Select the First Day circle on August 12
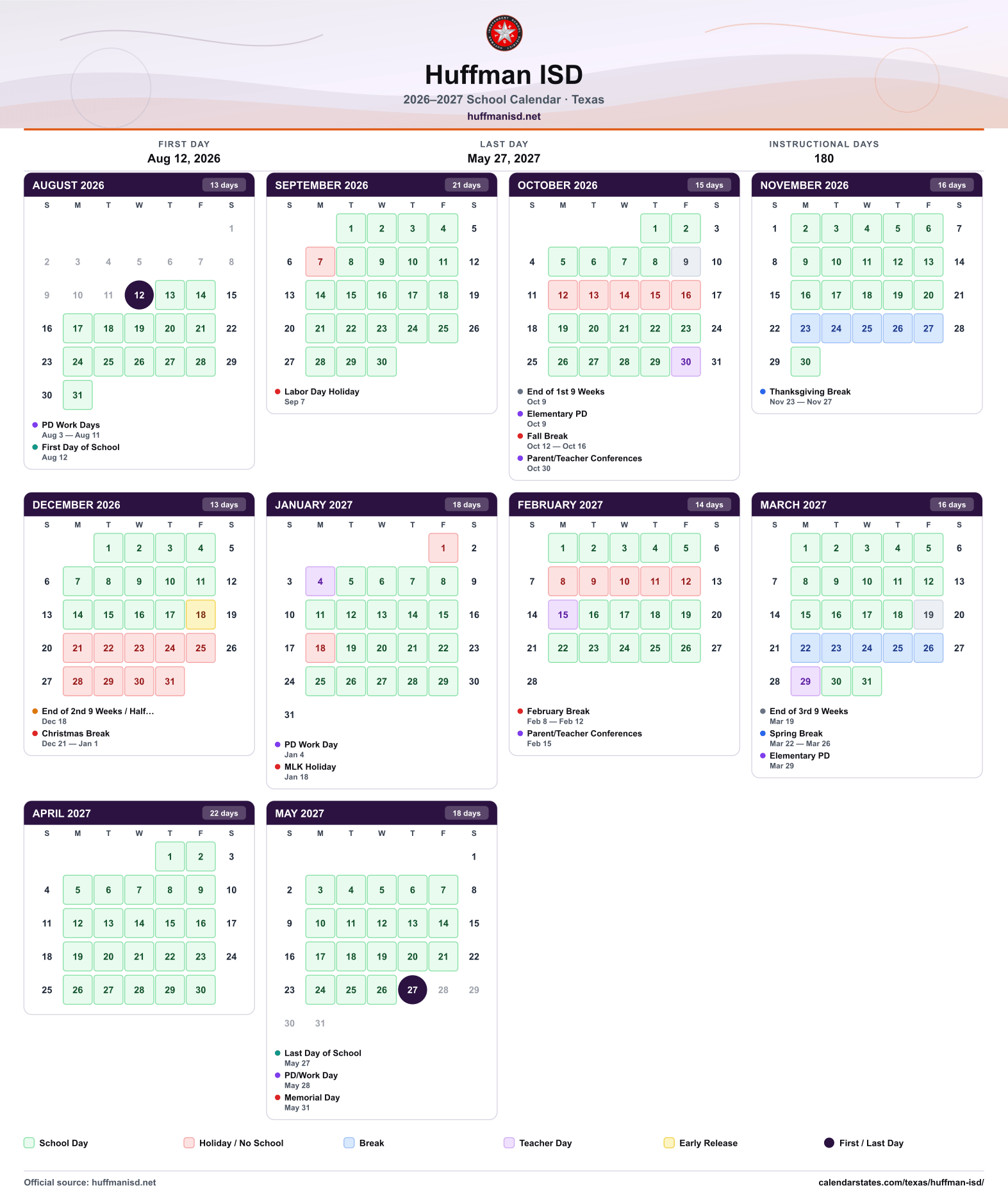1008x1195 pixels. click(x=139, y=295)
